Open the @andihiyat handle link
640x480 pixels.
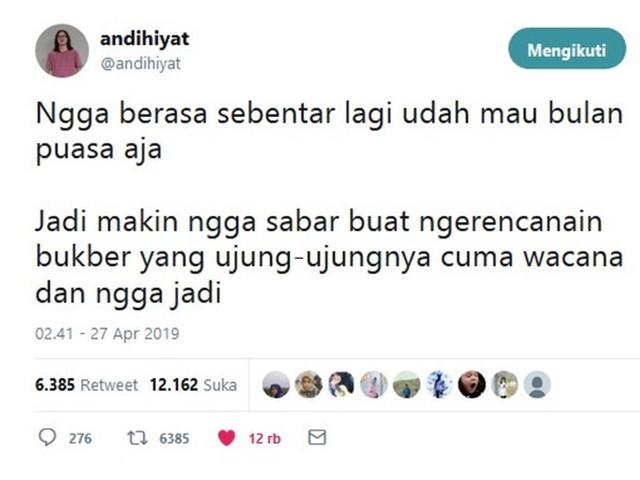[140, 64]
